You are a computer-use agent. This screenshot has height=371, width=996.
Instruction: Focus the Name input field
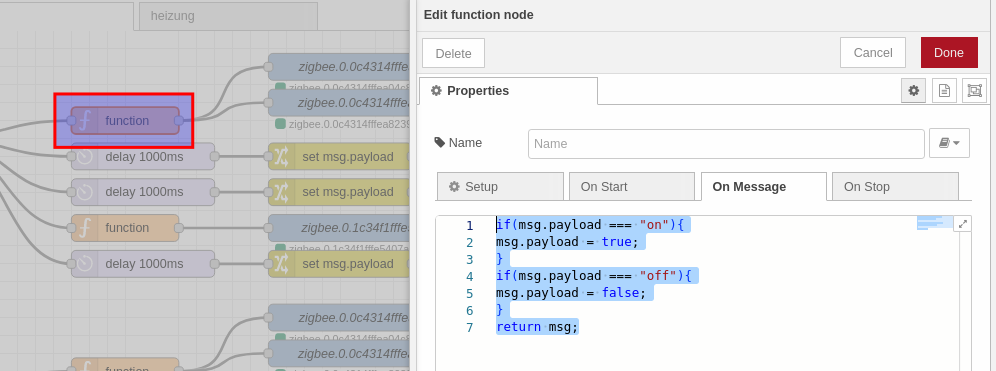click(726, 144)
